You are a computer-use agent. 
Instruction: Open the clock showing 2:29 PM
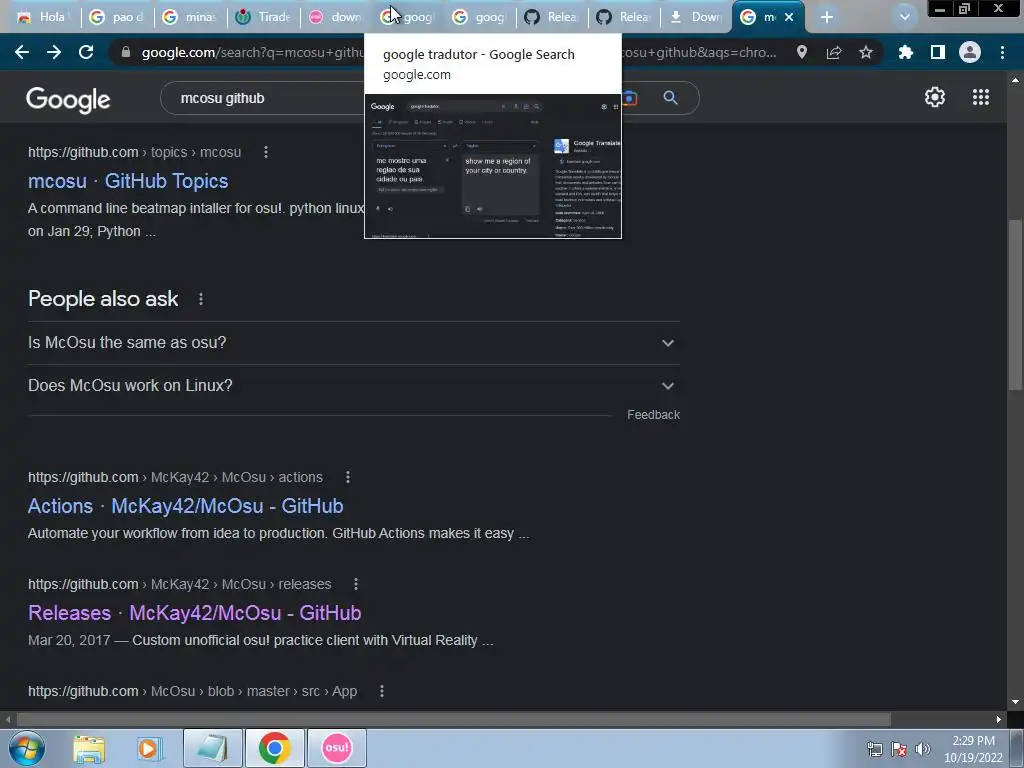[x=973, y=749]
